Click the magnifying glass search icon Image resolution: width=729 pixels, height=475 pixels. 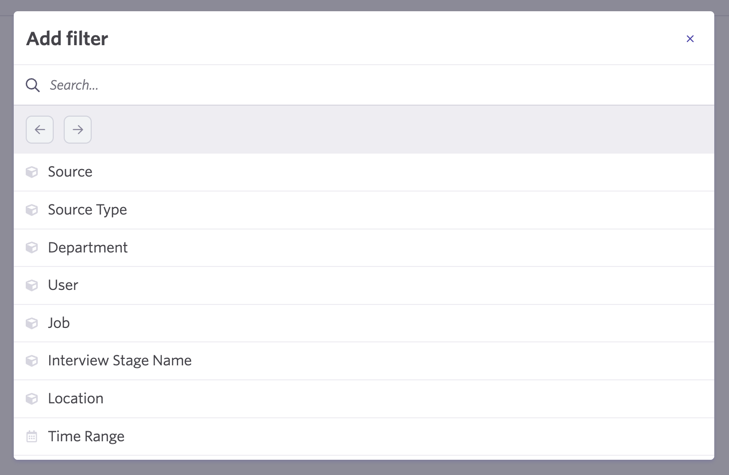click(33, 85)
